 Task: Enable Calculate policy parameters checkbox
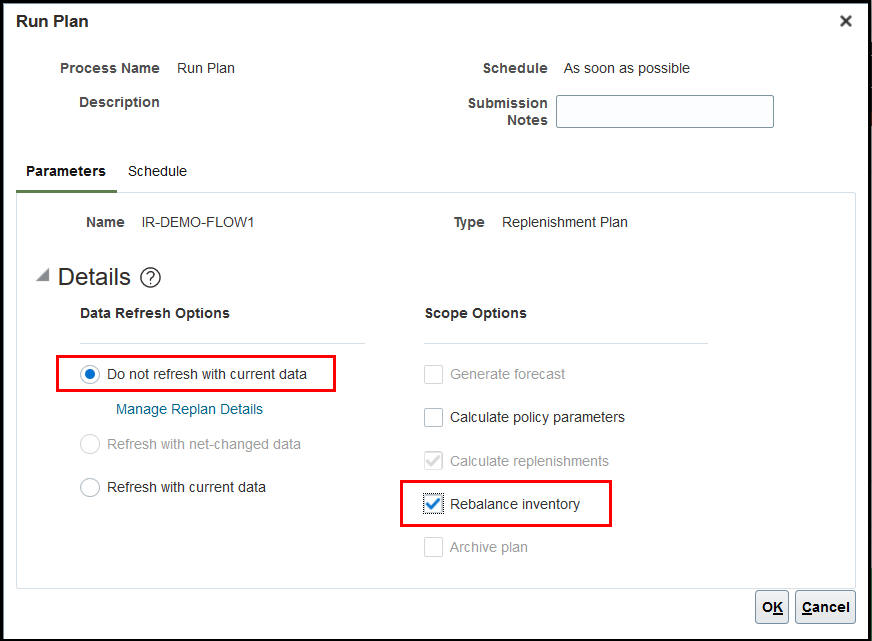(x=433, y=417)
